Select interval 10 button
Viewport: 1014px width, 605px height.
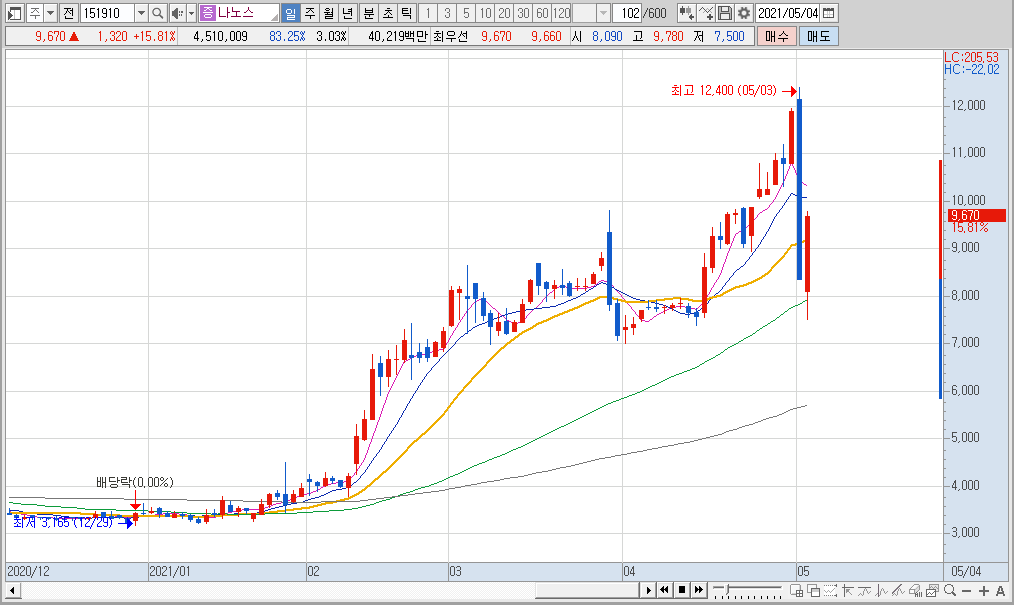pos(485,13)
